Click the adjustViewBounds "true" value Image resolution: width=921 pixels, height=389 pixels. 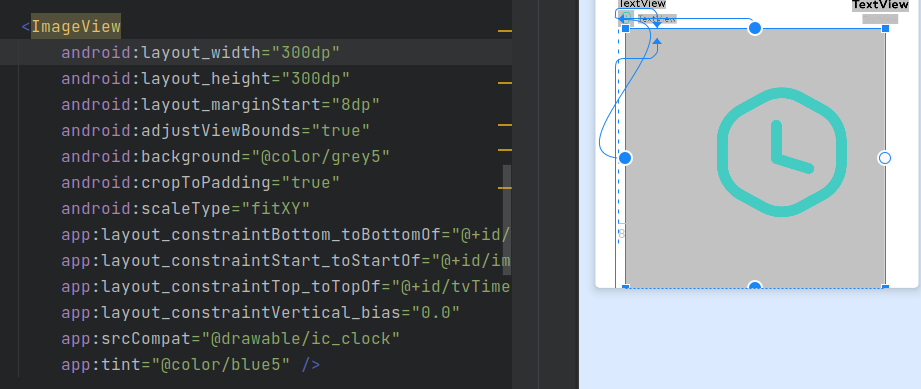coord(341,130)
